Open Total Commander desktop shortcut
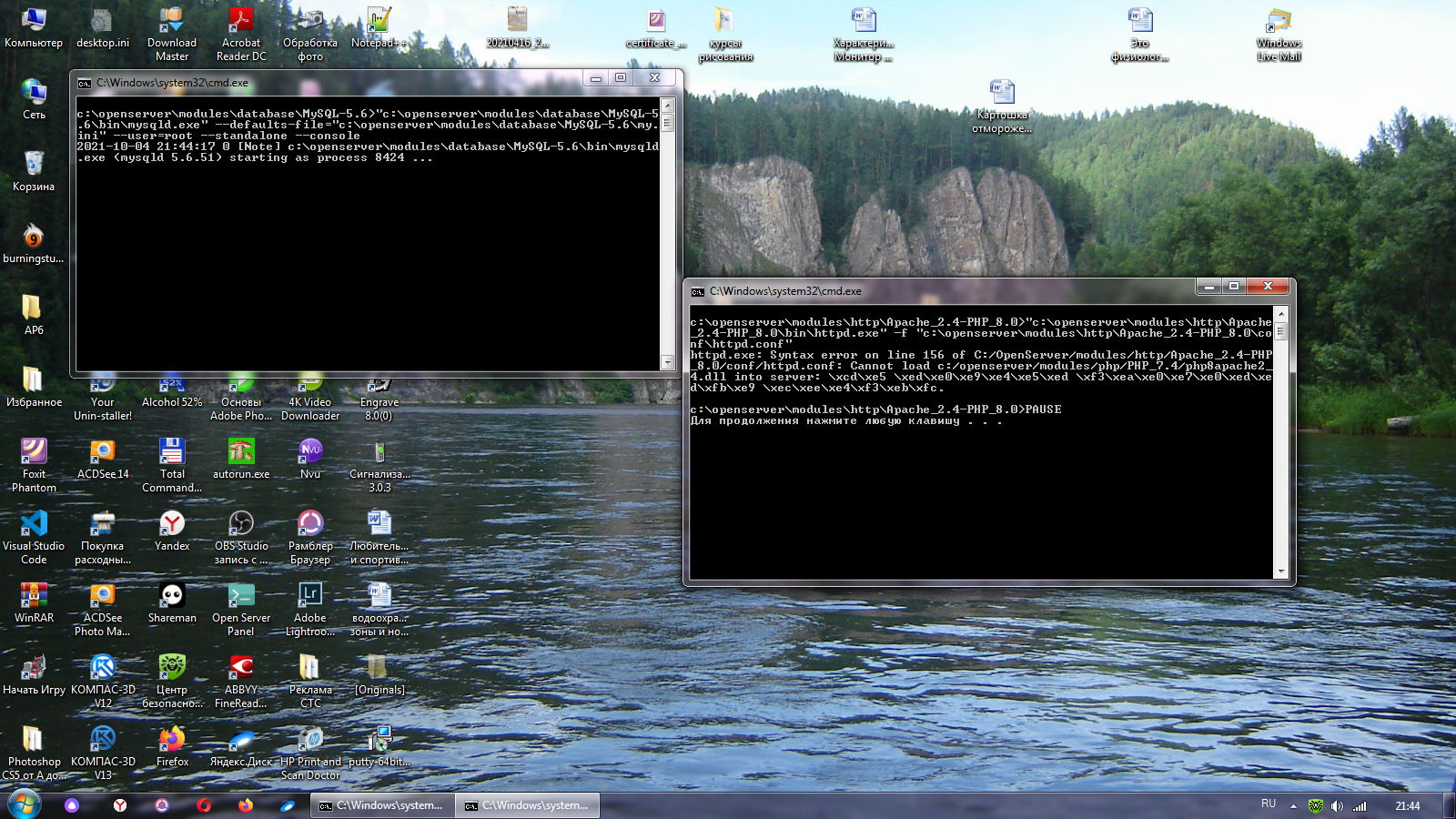1456x819 pixels. point(172,452)
